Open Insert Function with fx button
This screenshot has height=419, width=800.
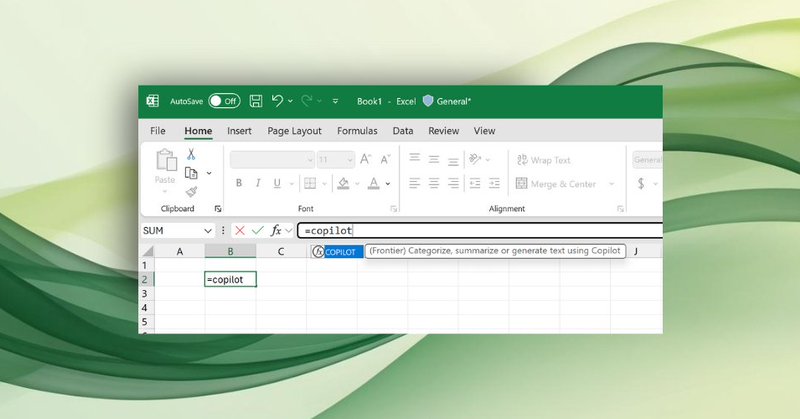(276, 231)
